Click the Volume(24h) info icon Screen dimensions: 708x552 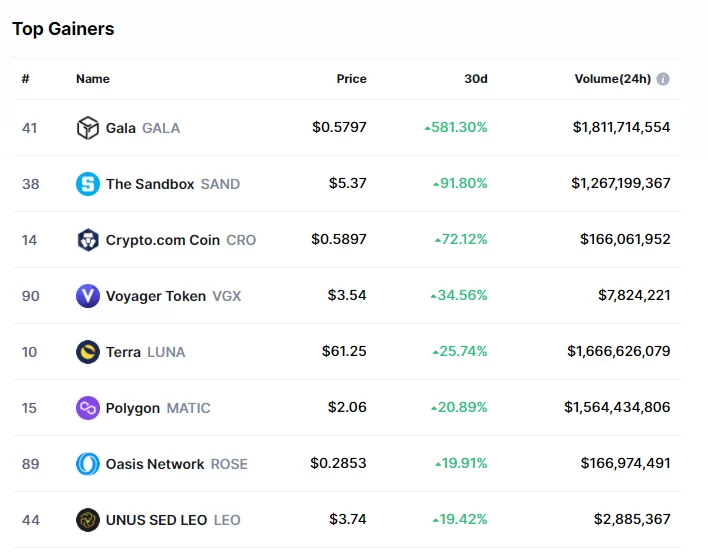[x=663, y=79]
